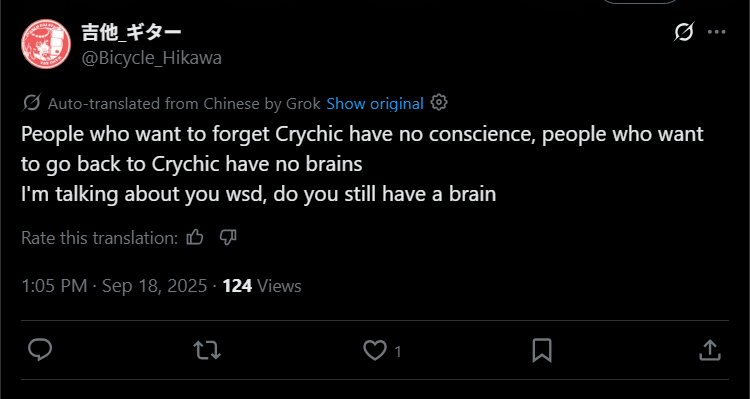This screenshot has height=399, width=750.
Task: Open translation settings gear icon
Action: pyautogui.click(x=439, y=102)
